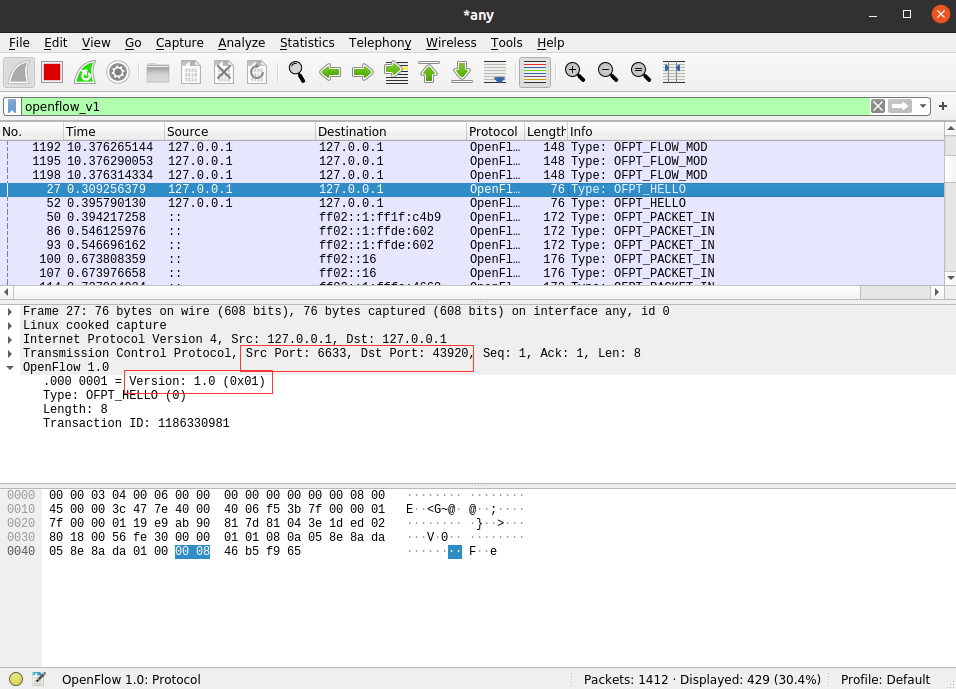The width and height of the screenshot is (956, 689).
Task: Go back in packet history
Action: pos(330,73)
